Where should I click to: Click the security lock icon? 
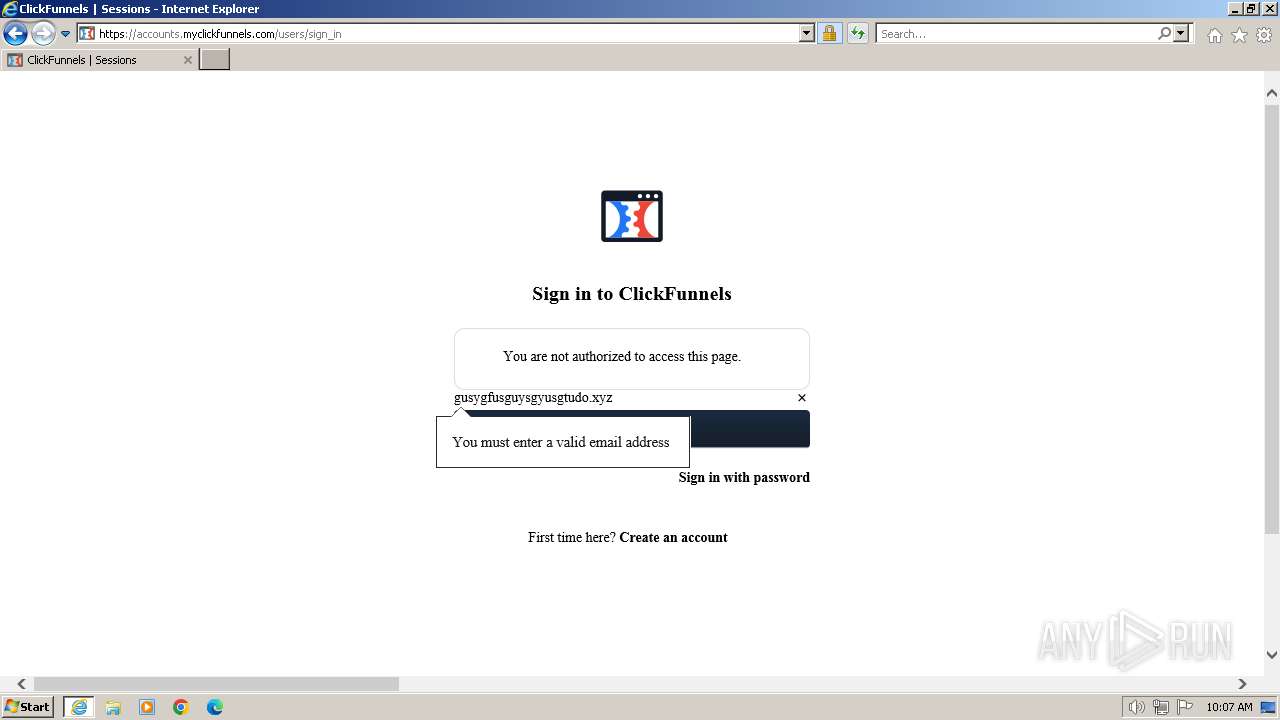tap(829, 34)
